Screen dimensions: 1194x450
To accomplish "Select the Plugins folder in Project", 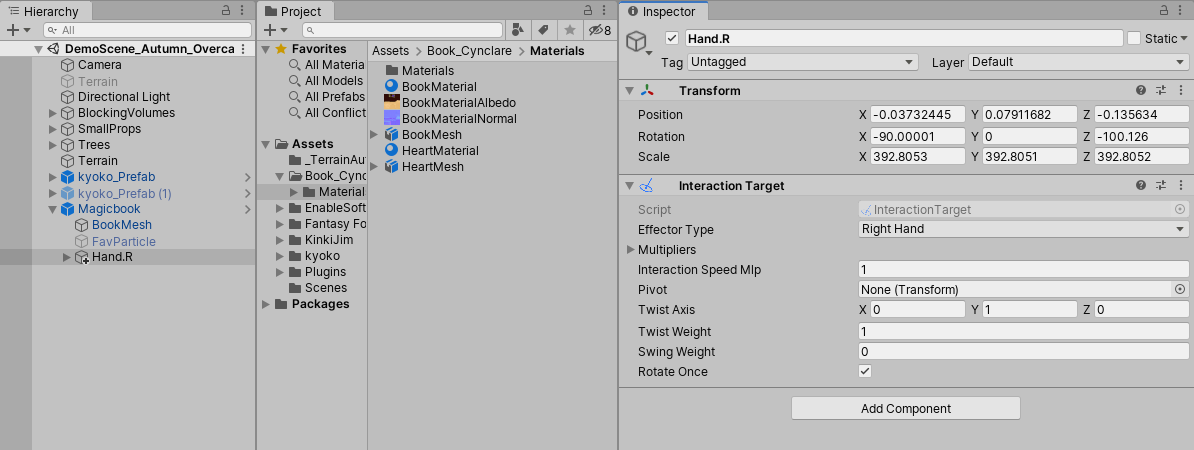I will click(325, 272).
